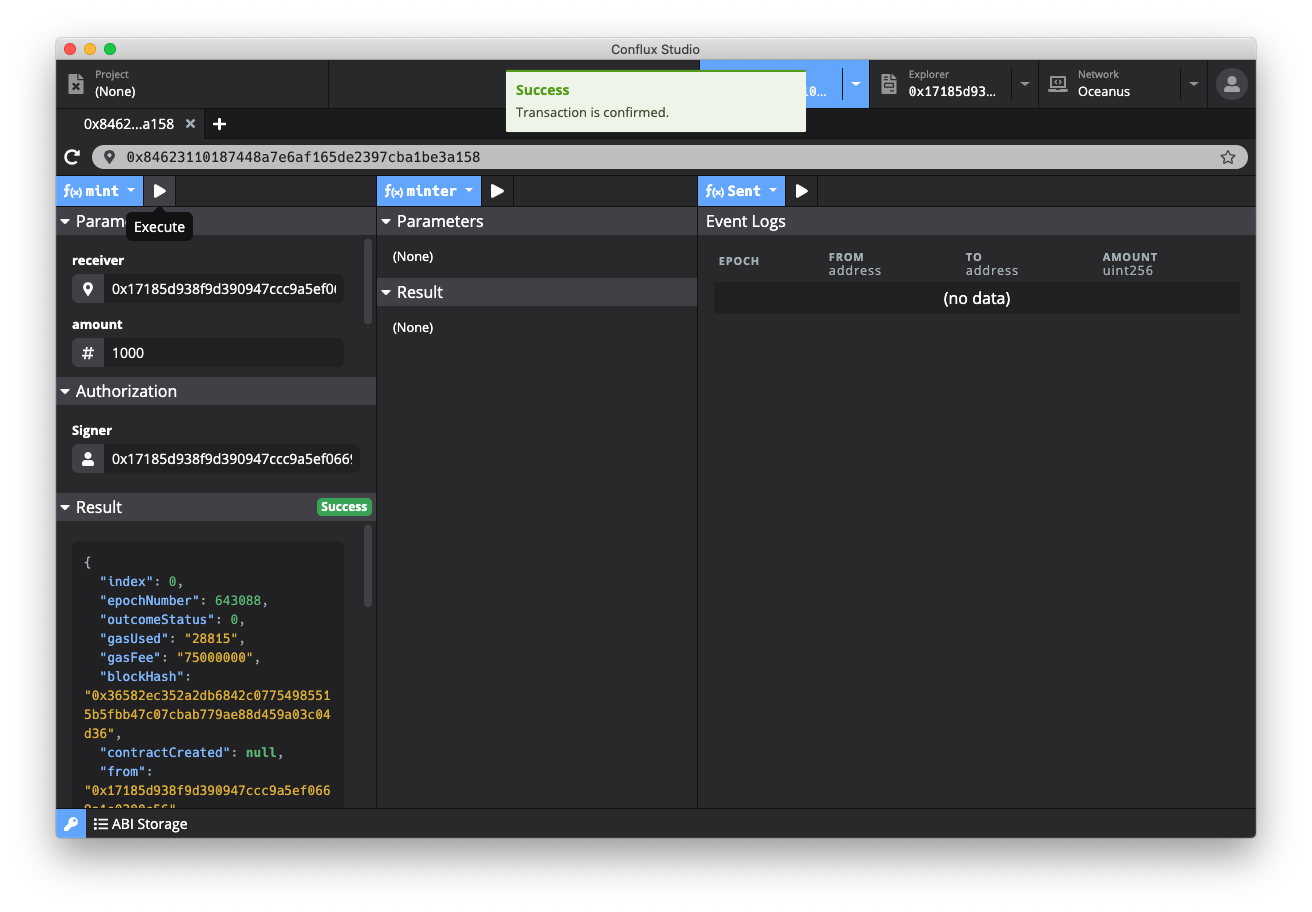Execute the mint function
This screenshot has width=1312, height=912.
[160, 191]
